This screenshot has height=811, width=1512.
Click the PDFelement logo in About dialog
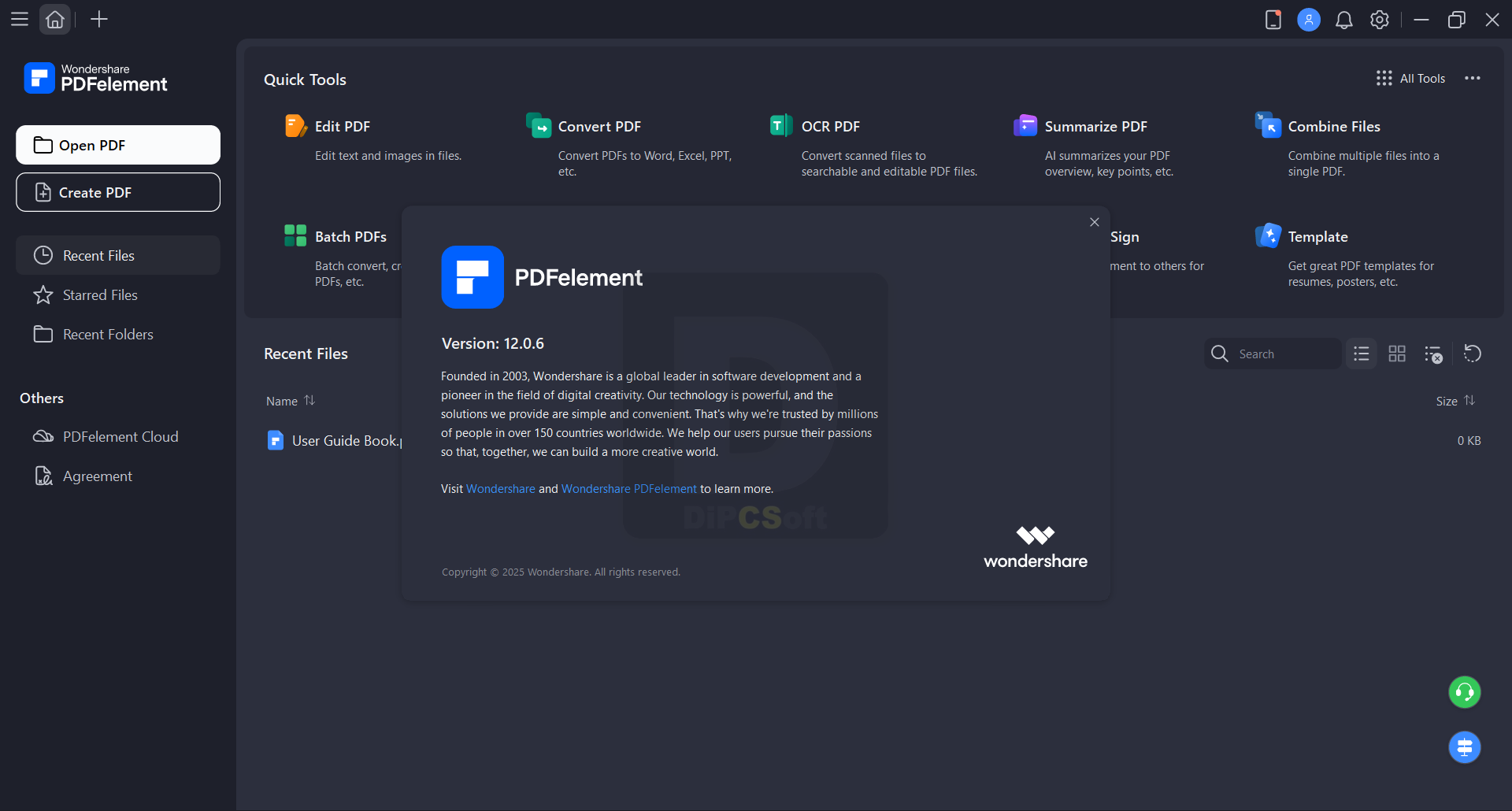(x=472, y=277)
